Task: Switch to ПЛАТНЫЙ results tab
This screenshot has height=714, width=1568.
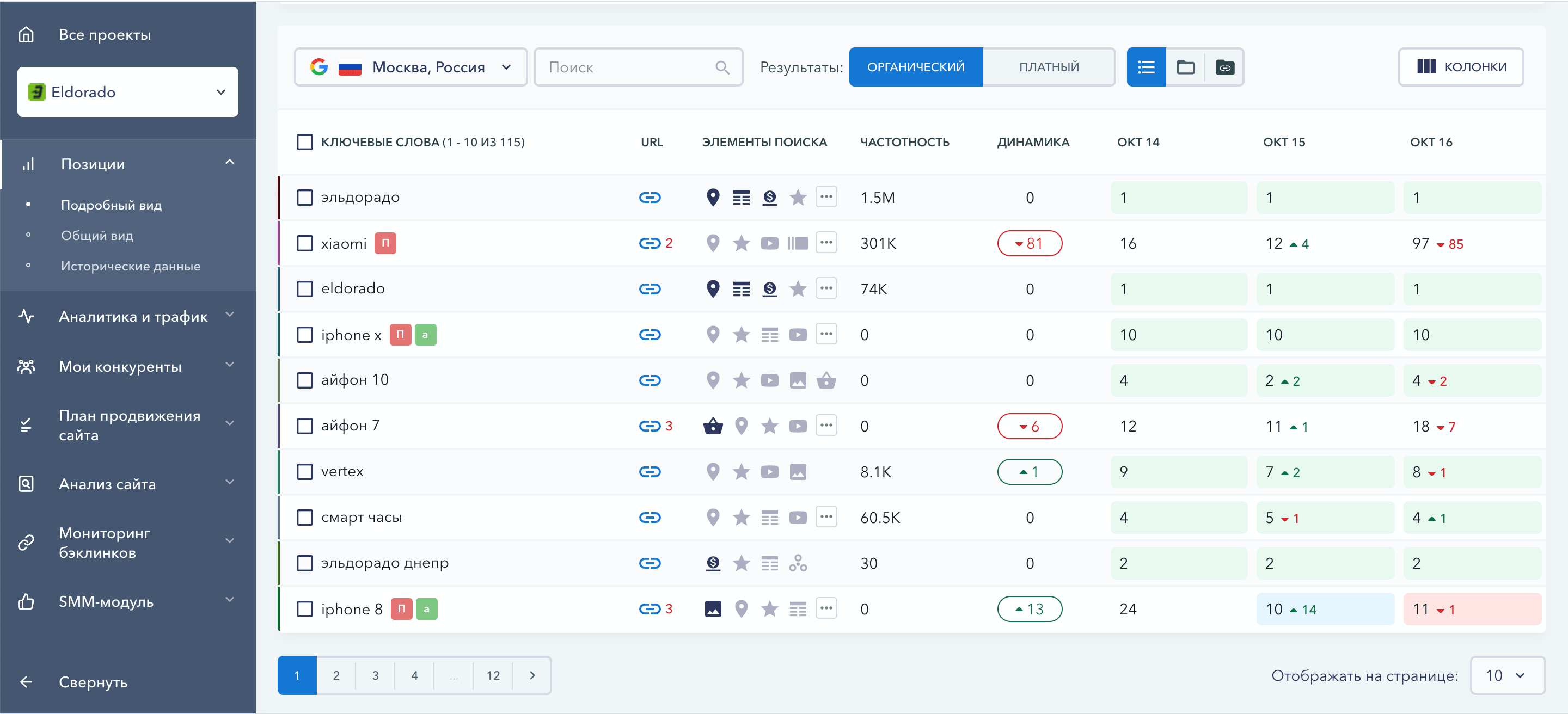Action: pyautogui.click(x=1049, y=67)
